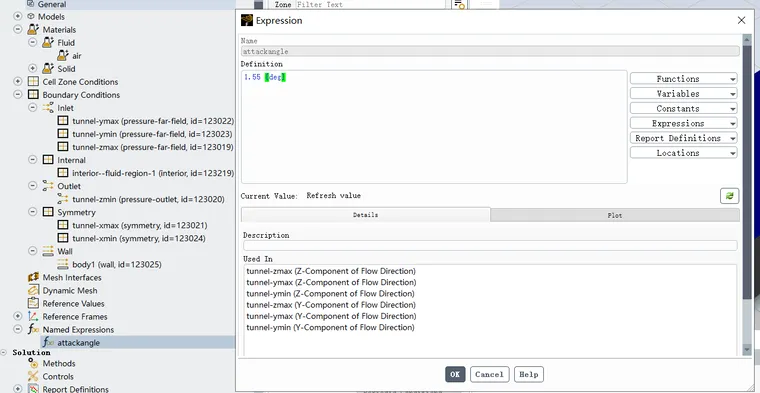Open the Functions dropdown
This screenshot has height=393, width=760.
click(x=683, y=79)
